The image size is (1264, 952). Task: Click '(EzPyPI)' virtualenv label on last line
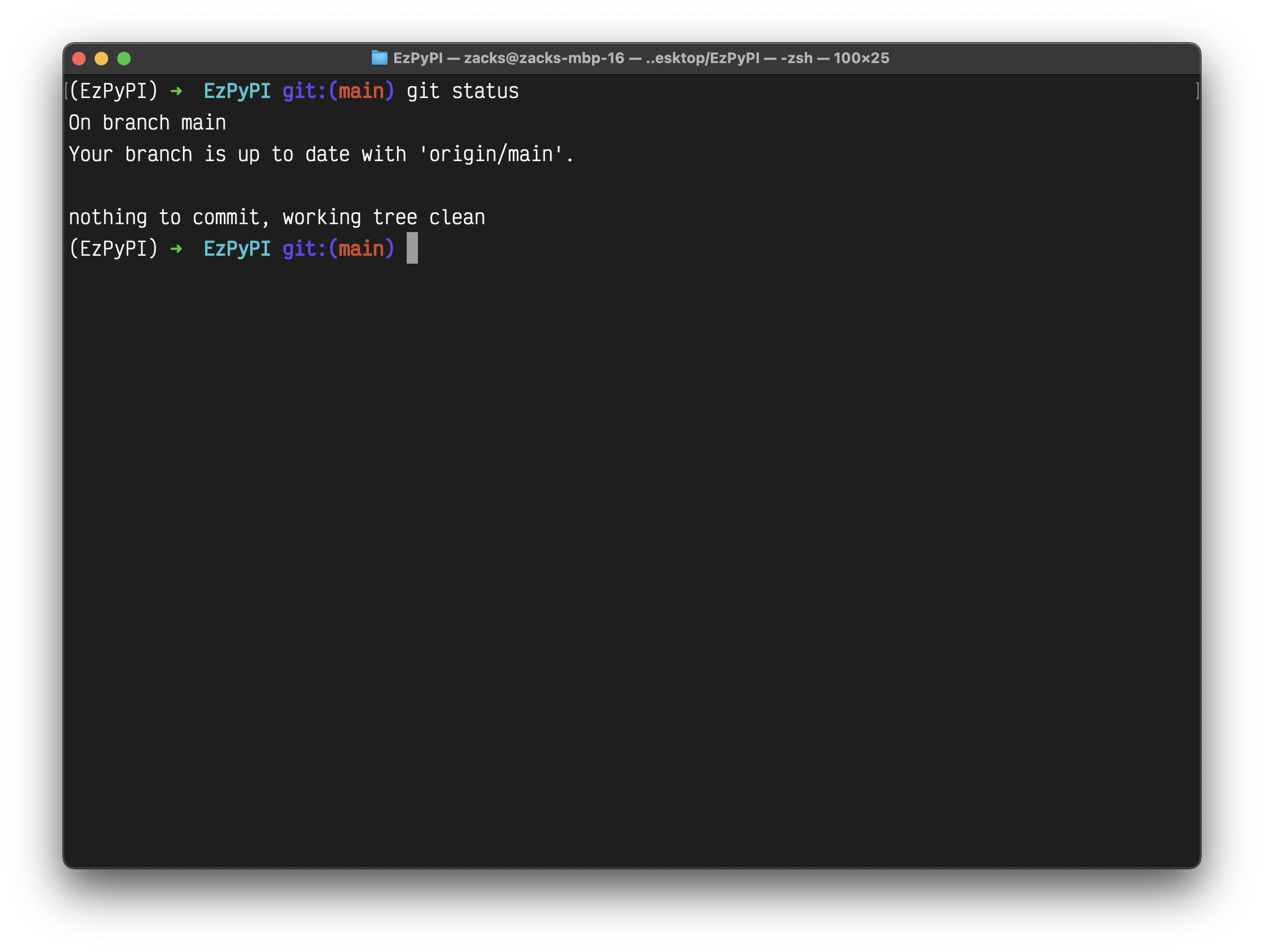113,248
